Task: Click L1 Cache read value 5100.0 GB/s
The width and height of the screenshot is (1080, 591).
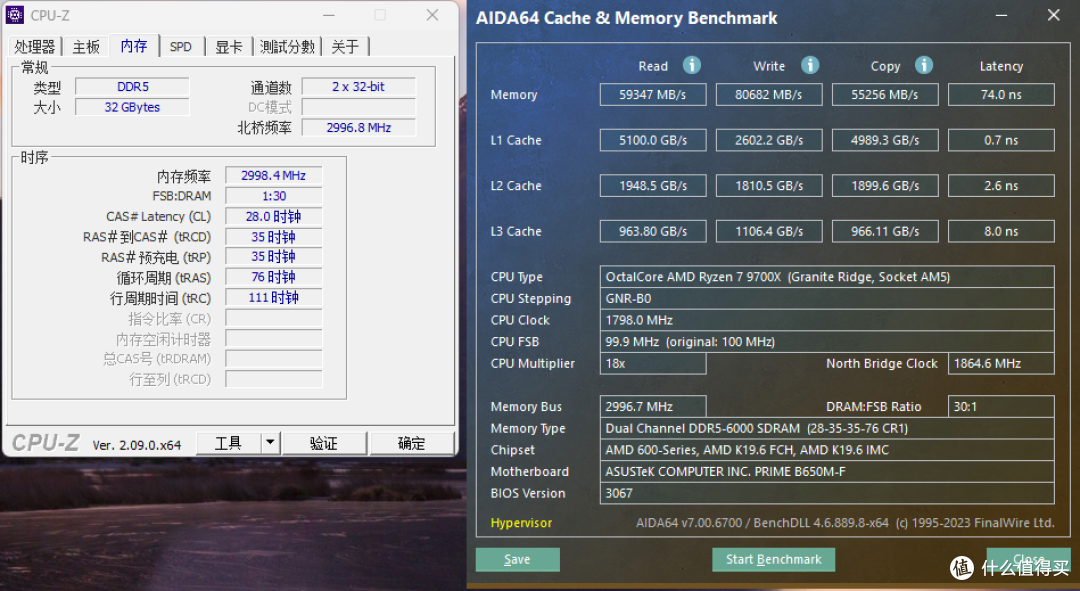Action: 653,140
